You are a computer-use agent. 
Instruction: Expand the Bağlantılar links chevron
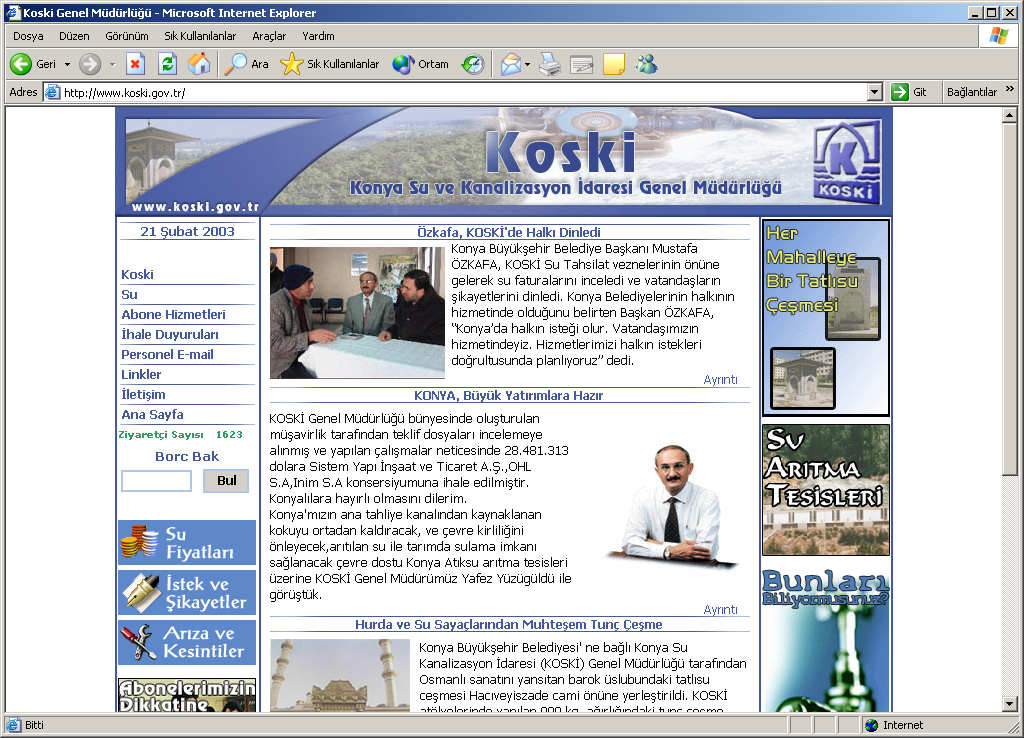(x=1010, y=89)
